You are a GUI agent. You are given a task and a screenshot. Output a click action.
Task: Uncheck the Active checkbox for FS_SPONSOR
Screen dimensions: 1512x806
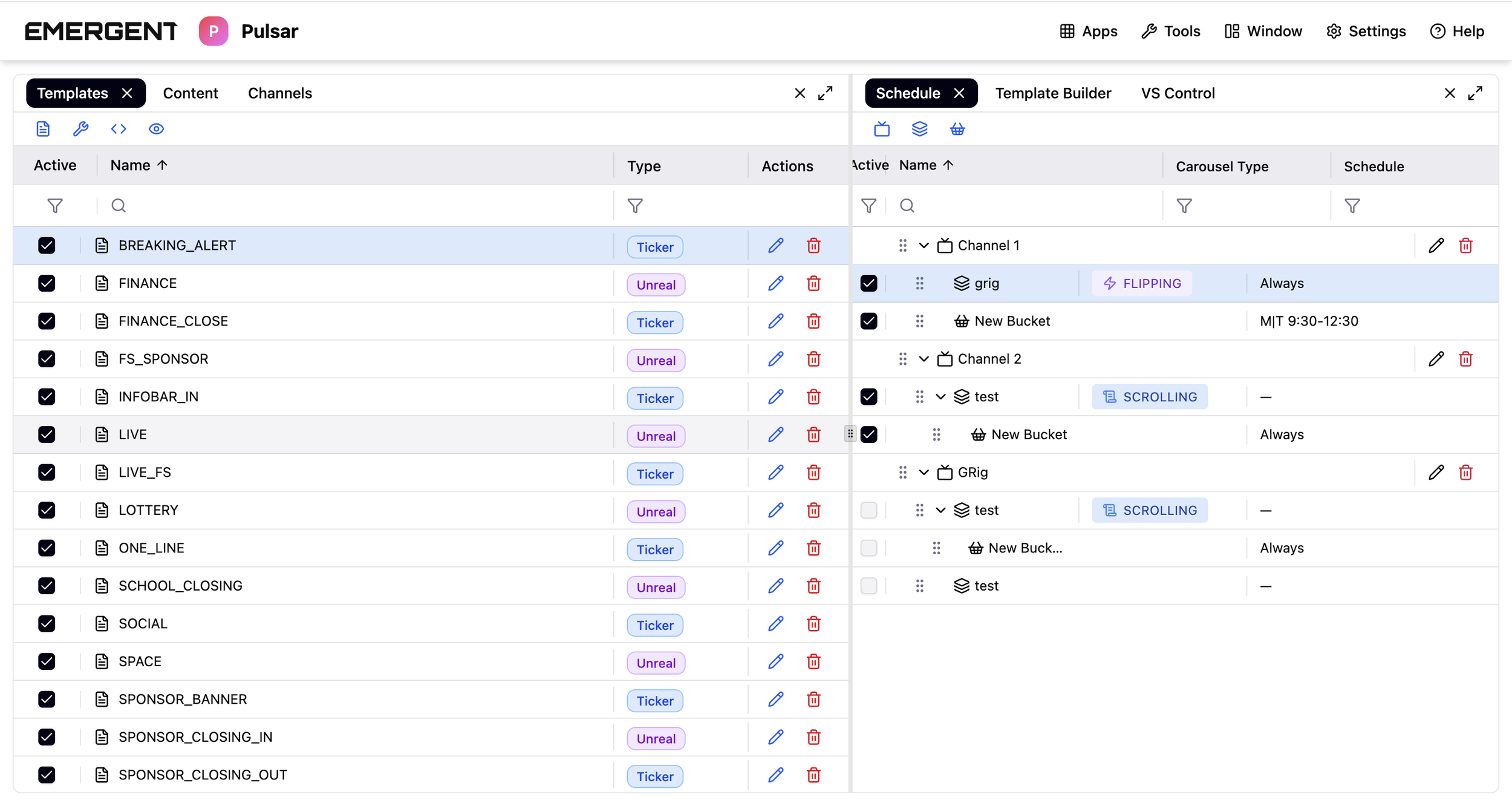[x=47, y=359]
